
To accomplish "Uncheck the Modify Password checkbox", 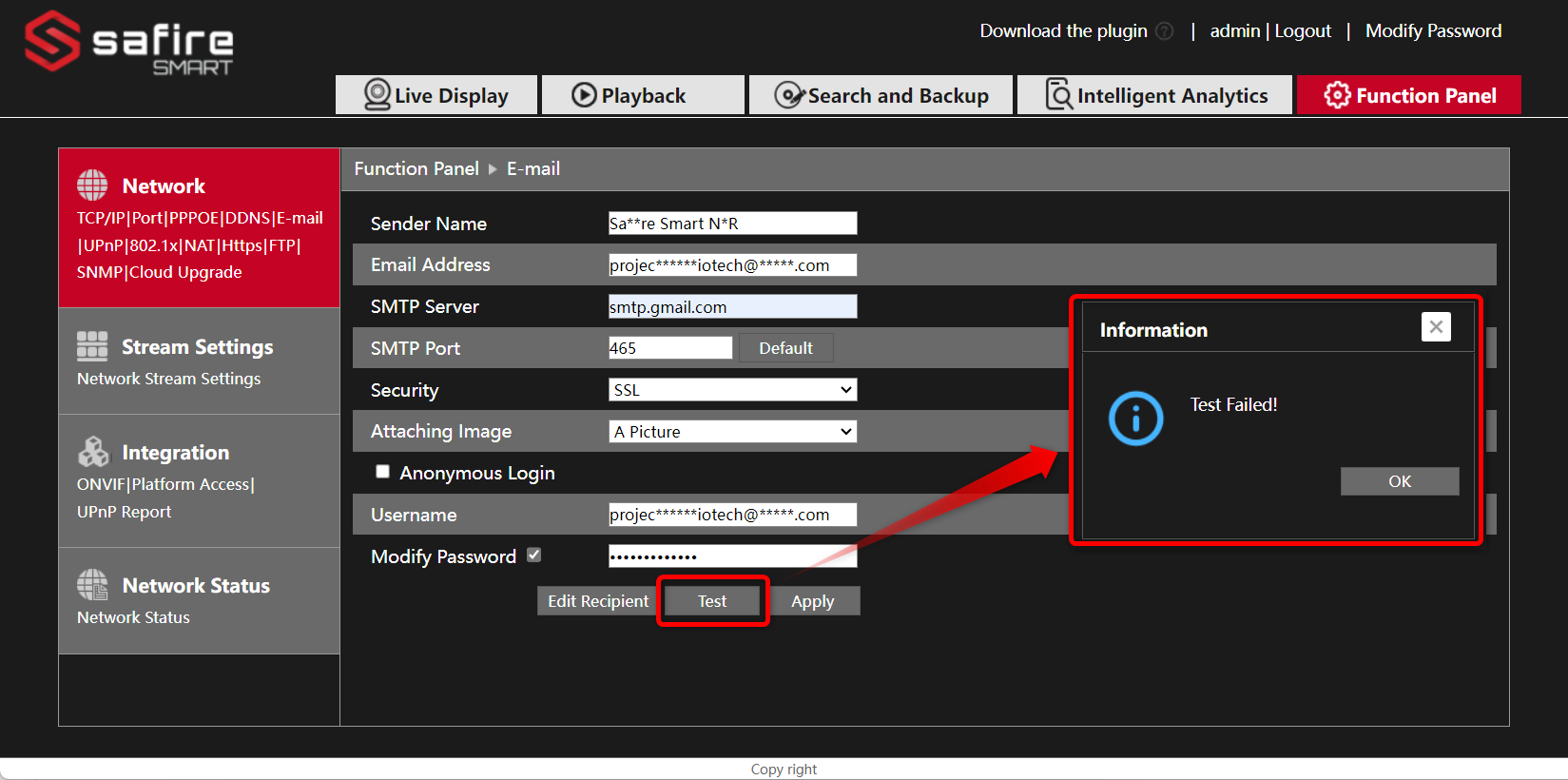I will (534, 556).
